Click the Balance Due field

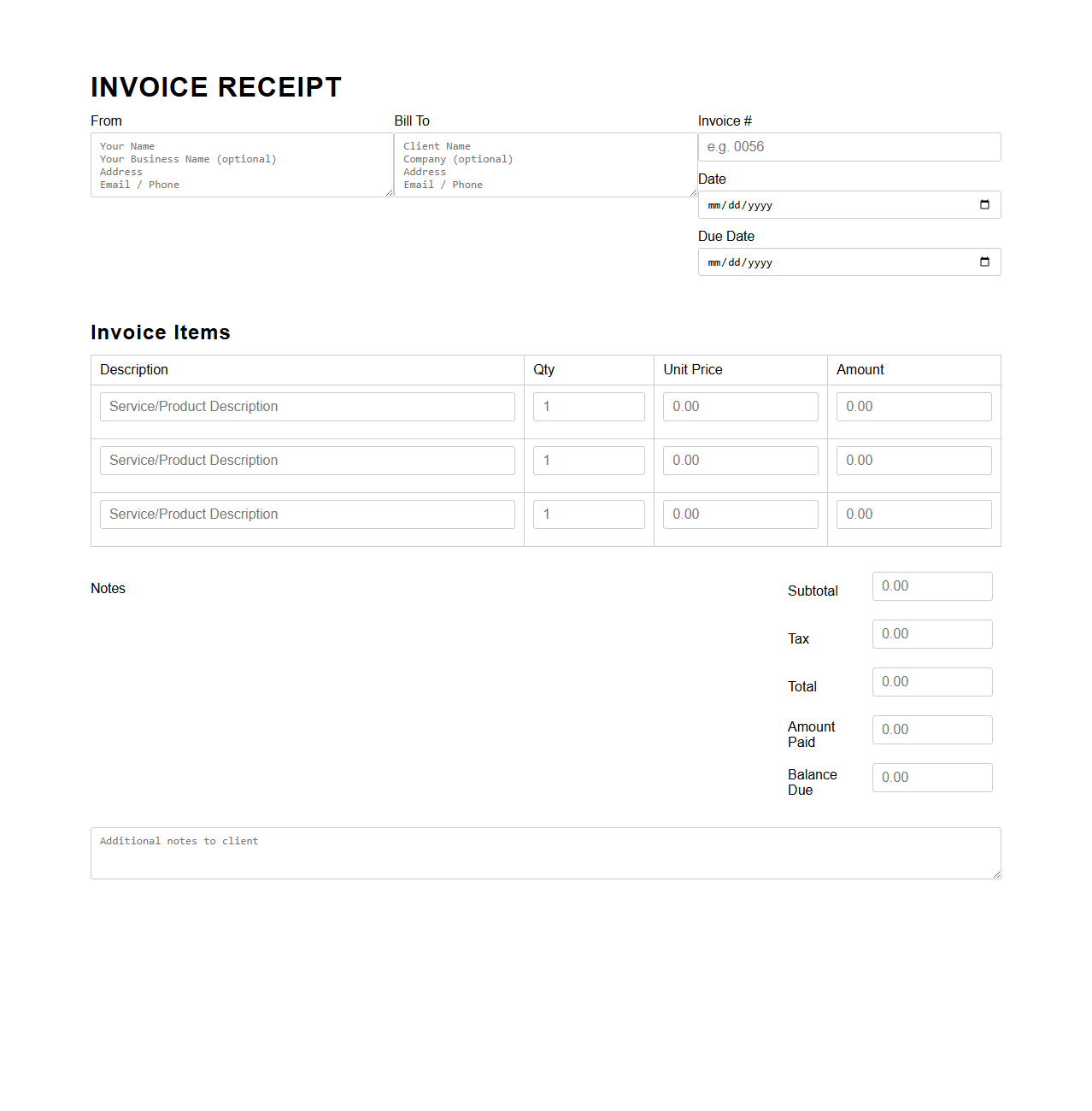point(931,777)
